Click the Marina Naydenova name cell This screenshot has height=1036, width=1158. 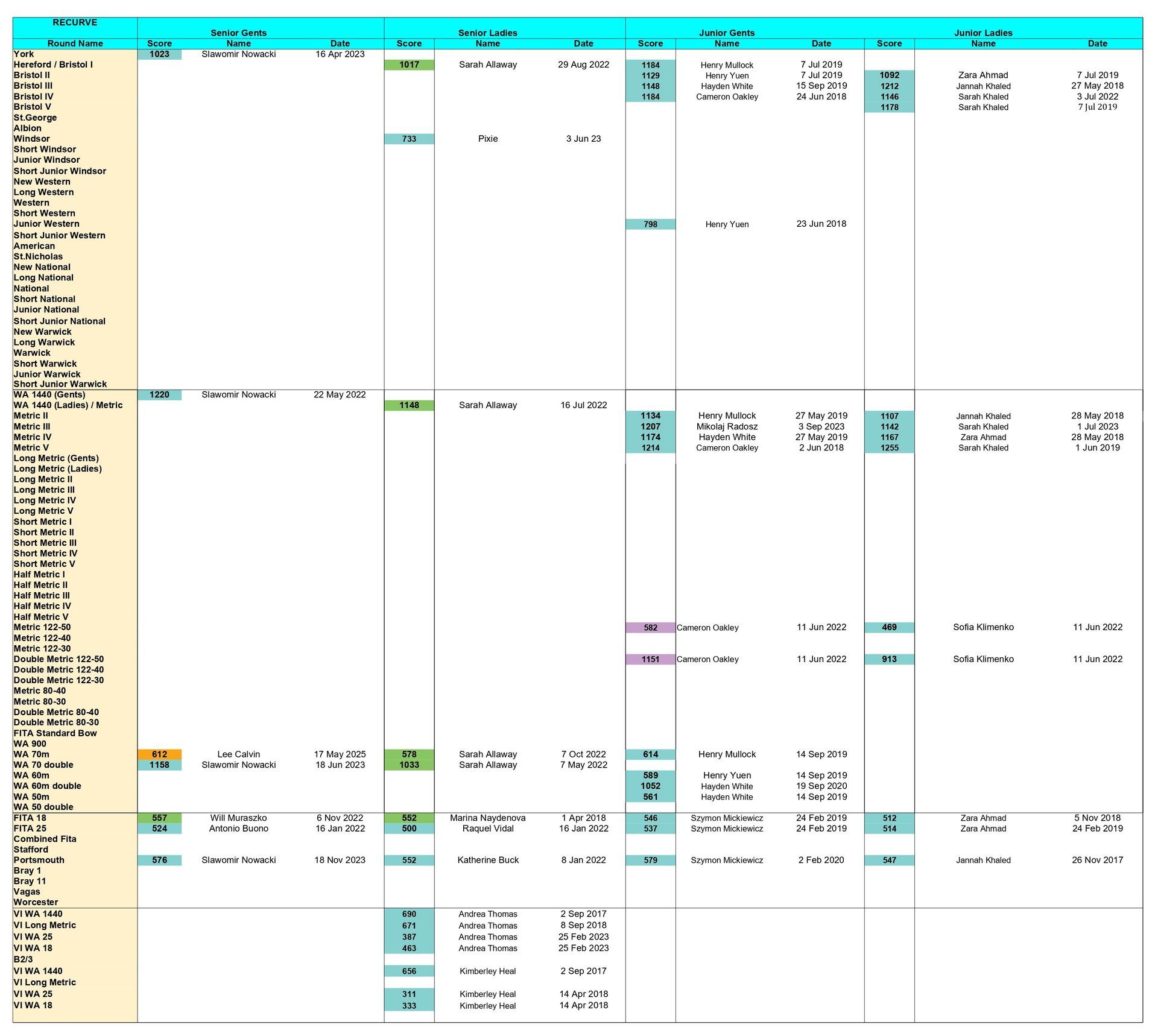487,818
